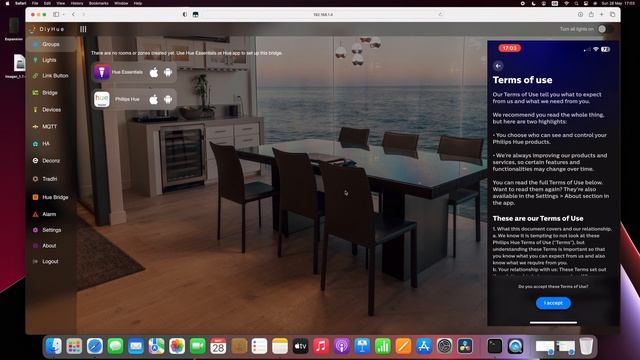Click the Tradfri icon in sidebar
Viewport: 640px width, 360px height.
click(36, 179)
